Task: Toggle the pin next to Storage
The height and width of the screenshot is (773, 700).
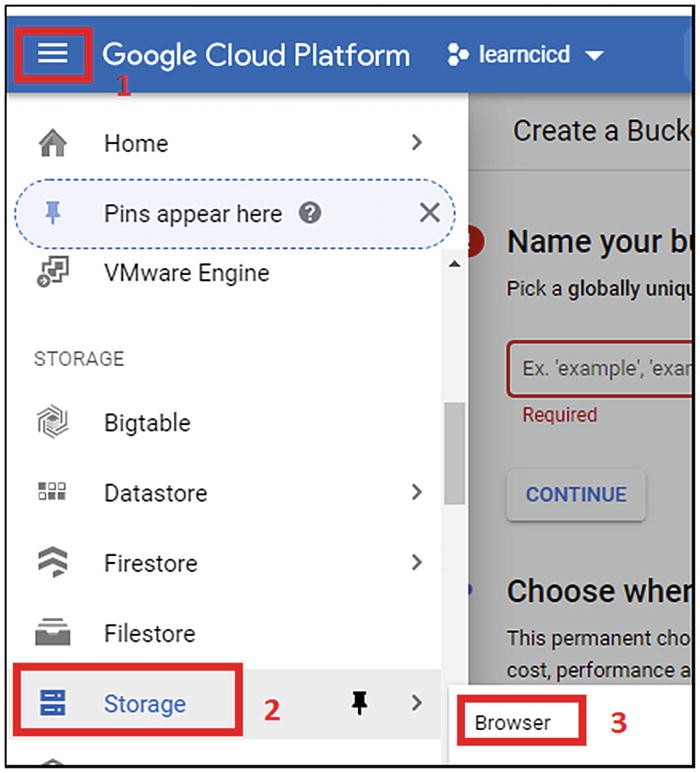Action: 360,703
